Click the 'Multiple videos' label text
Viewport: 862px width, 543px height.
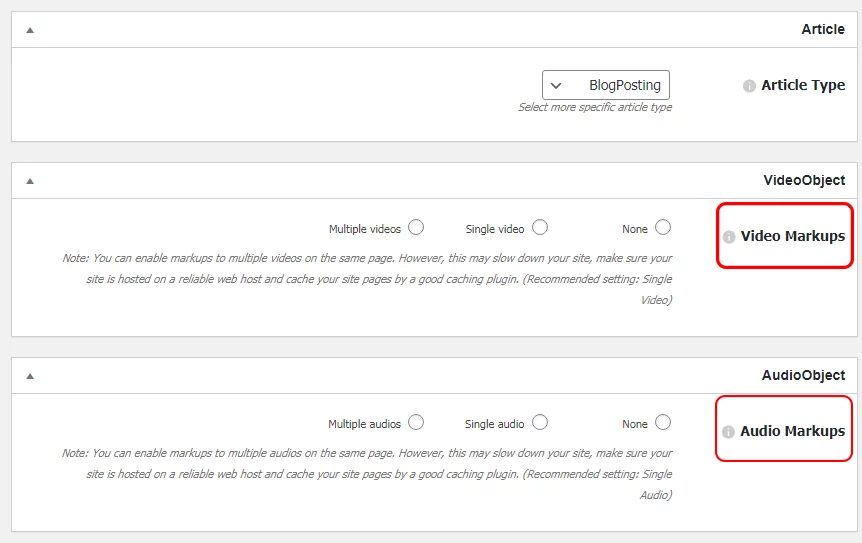click(x=364, y=229)
